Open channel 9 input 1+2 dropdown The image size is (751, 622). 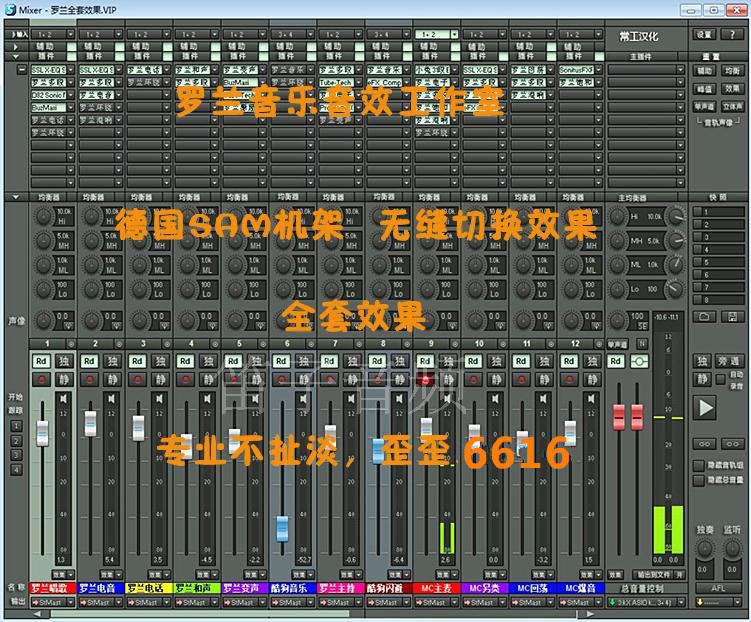(x=454, y=34)
